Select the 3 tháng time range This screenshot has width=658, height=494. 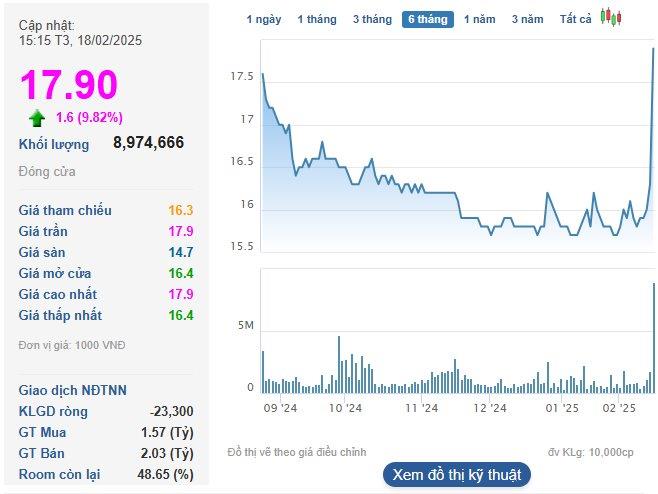coord(372,19)
